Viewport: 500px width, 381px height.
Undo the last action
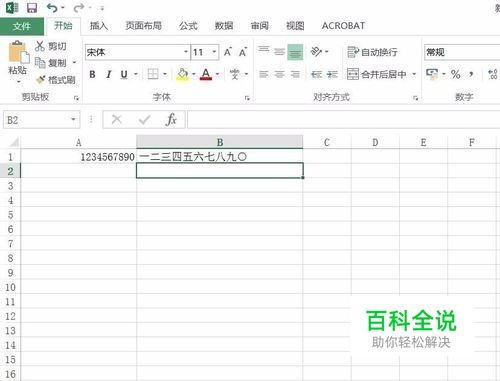point(52,7)
